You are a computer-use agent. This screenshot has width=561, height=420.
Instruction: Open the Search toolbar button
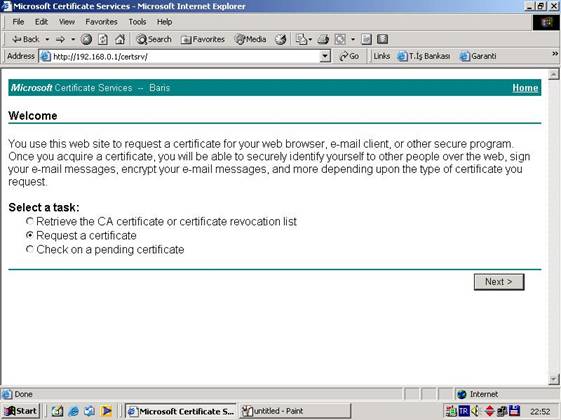pos(154,39)
